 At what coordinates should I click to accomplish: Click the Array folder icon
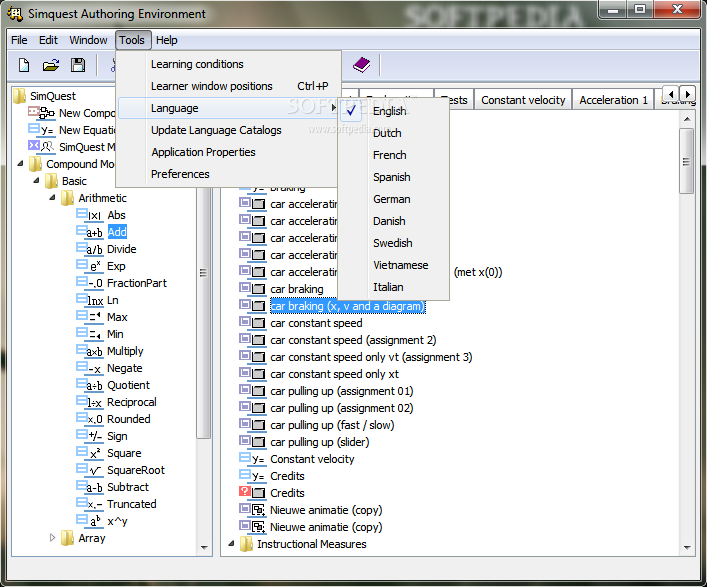pyautogui.click(x=67, y=538)
